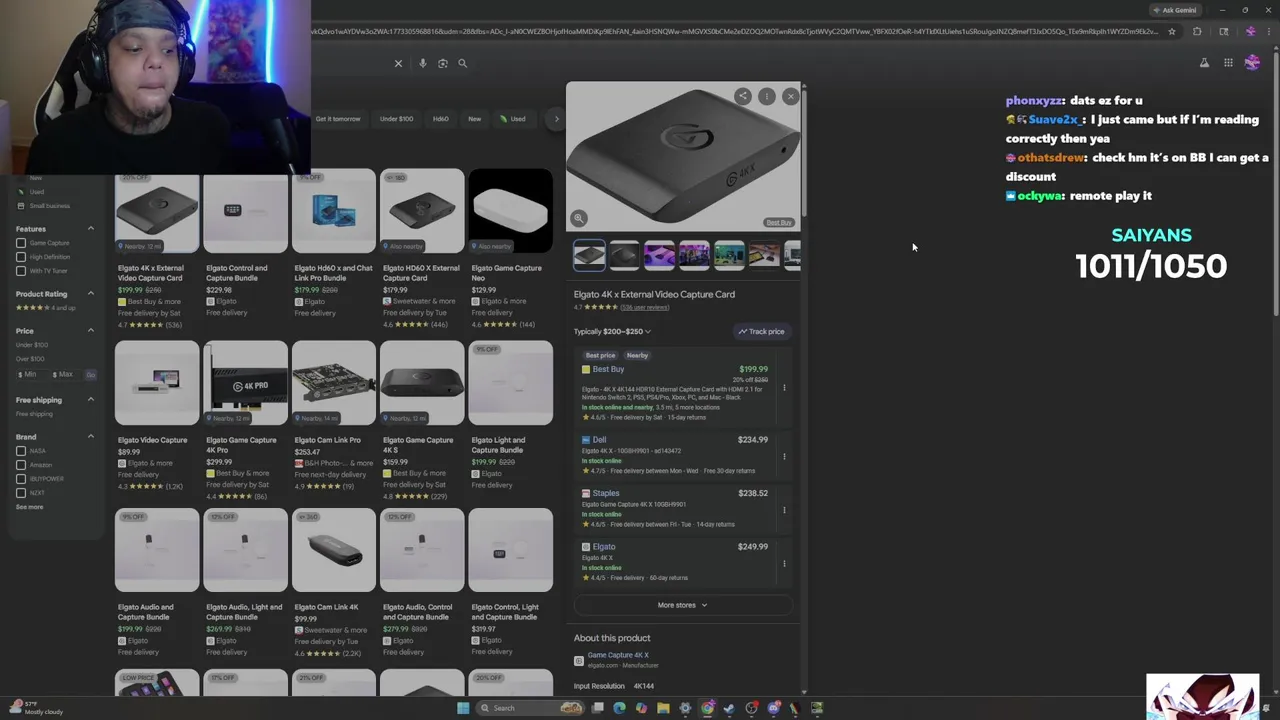Click See more brands link
This screenshot has width=1280, height=720.
tap(29, 507)
